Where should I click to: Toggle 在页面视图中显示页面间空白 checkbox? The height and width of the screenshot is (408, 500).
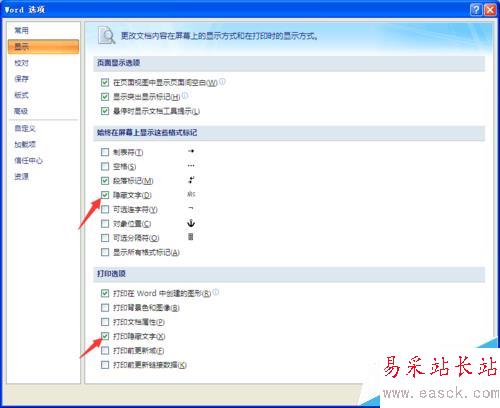pos(105,82)
